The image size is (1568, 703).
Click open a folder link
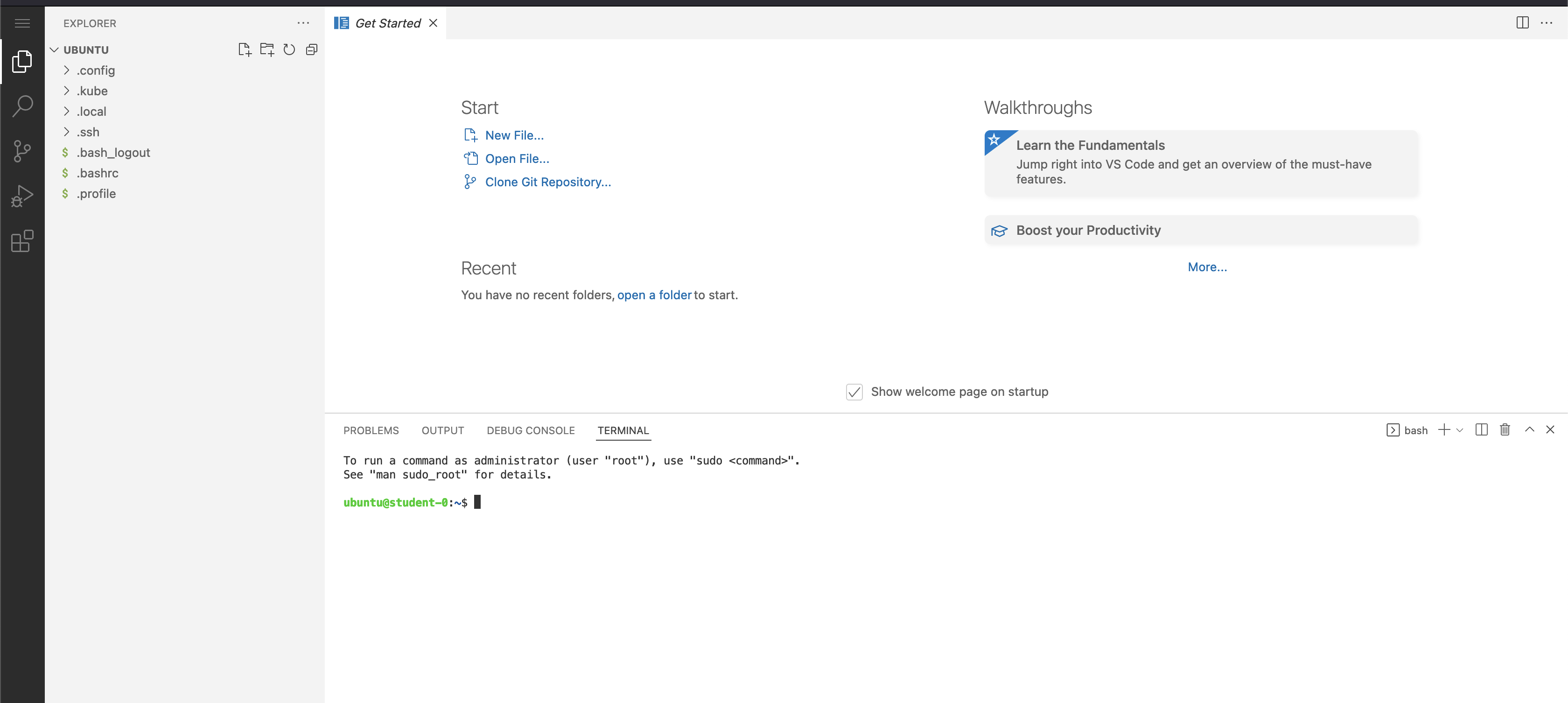point(653,295)
